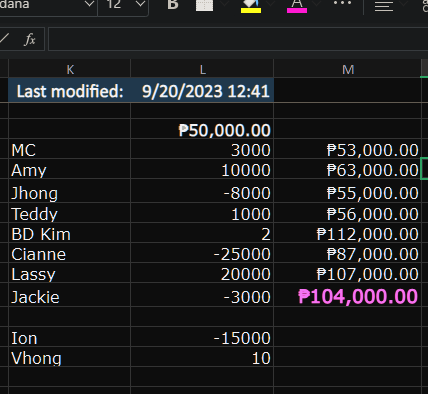Select column L header

coord(202,69)
